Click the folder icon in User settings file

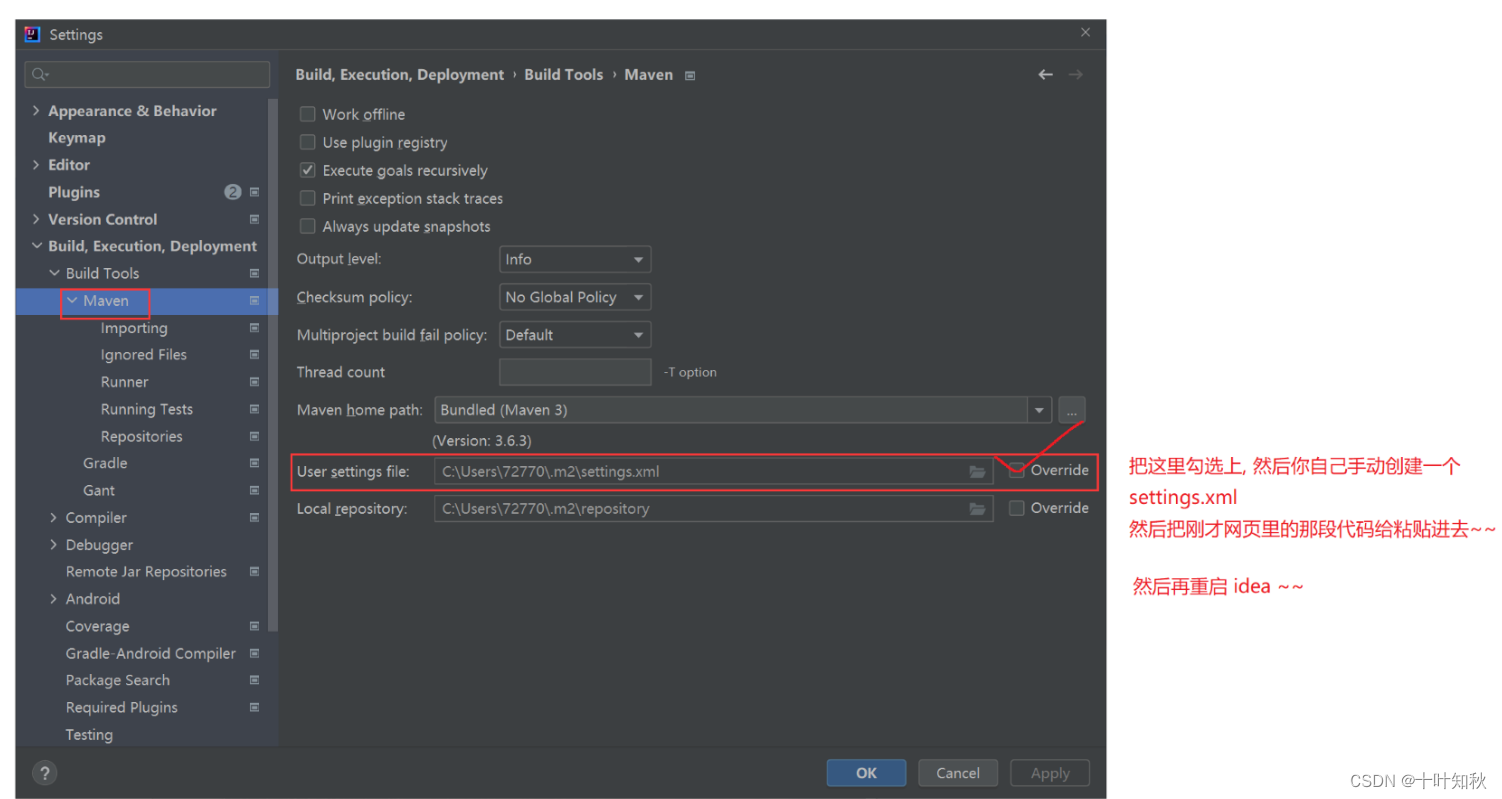977,472
